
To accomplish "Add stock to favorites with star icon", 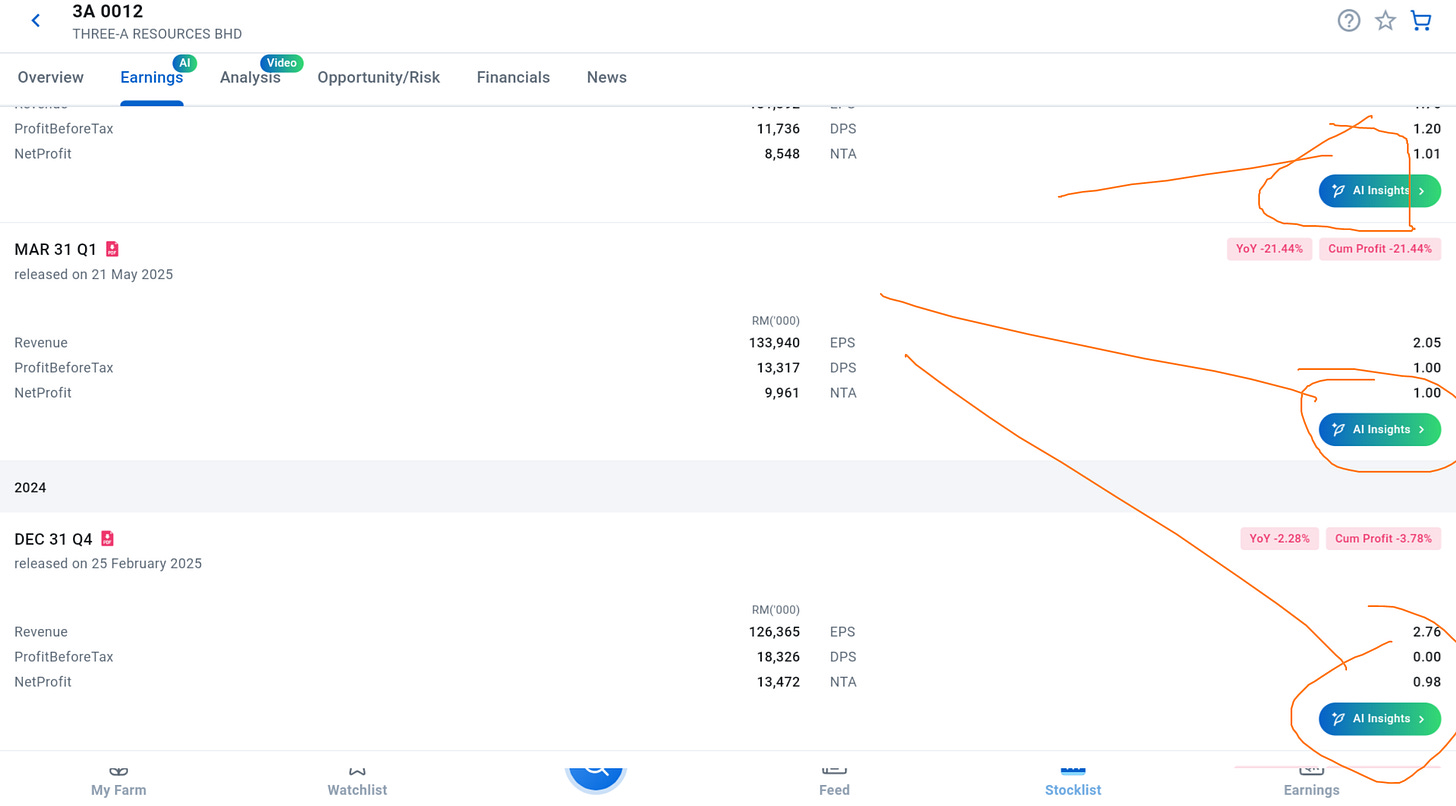I will [x=1385, y=21].
